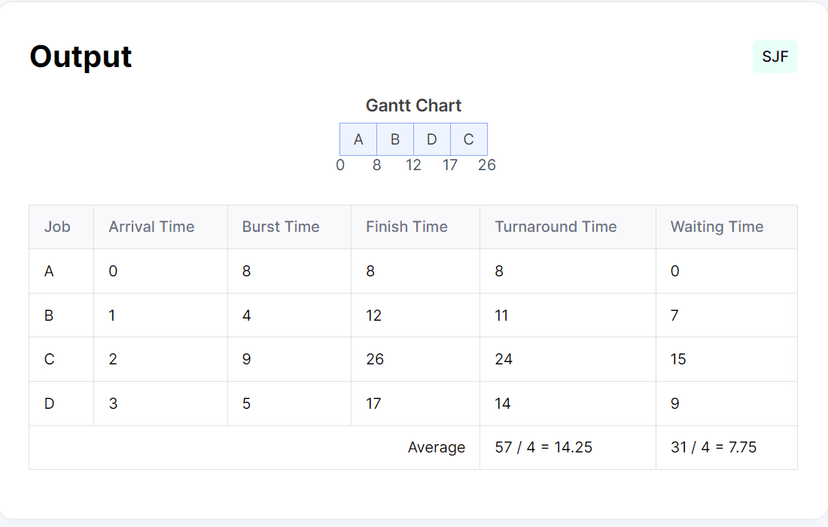
Task: Click the SJF algorithm badge
Action: coord(775,57)
